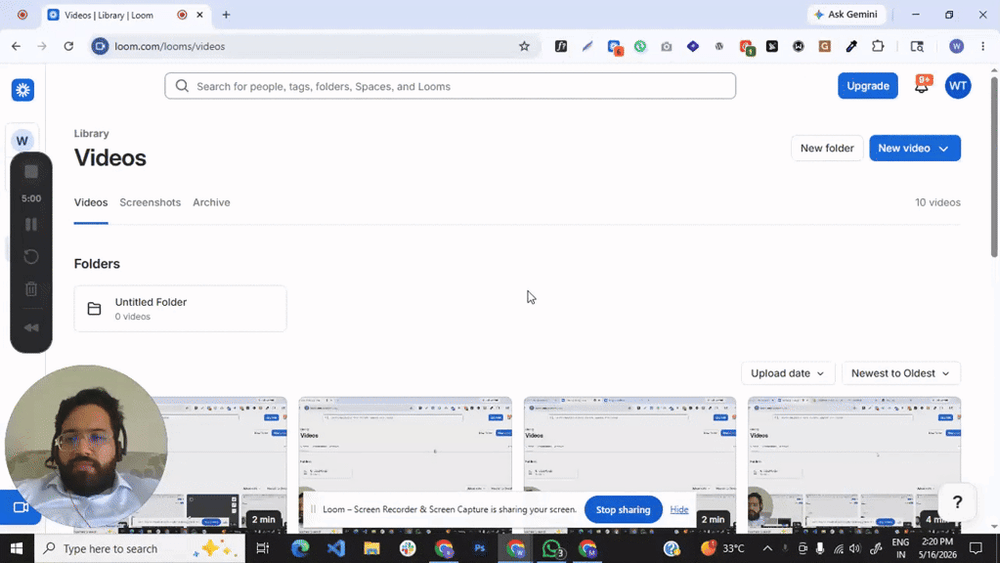Open Visual Studio Code from taskbar
This screenshot has height=563, width=1000.
336,548
